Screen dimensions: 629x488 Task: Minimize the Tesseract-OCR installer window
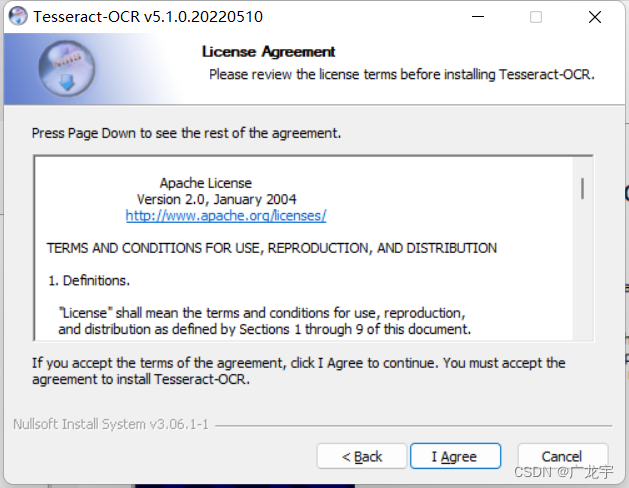click(478, 17)
